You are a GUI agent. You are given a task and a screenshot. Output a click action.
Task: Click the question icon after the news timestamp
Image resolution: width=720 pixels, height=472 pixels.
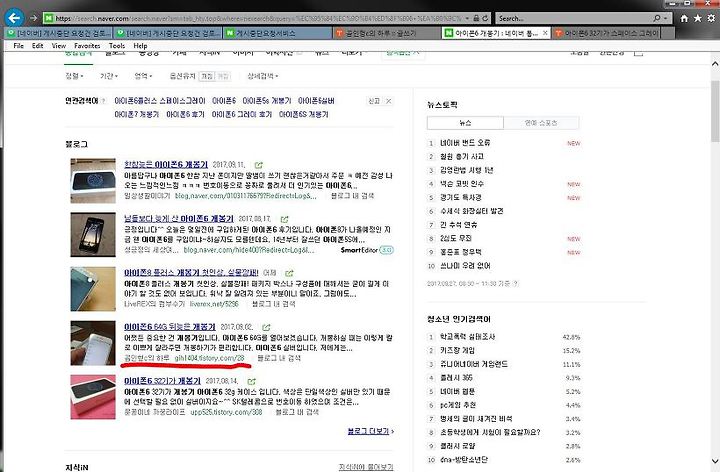516,284
